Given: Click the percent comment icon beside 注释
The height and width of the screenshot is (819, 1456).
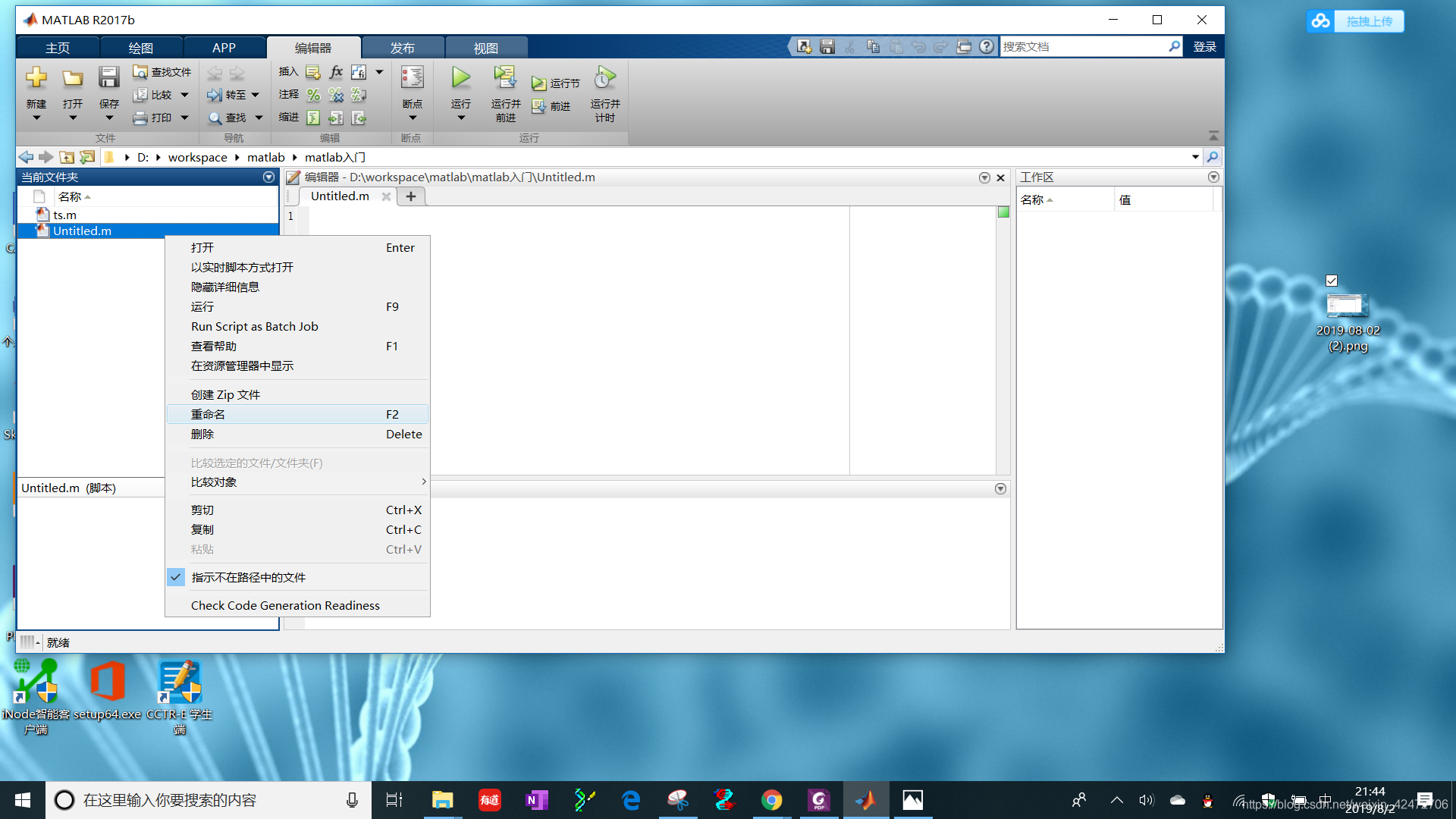Looking at the screenshot, I should tap(313, 95).
